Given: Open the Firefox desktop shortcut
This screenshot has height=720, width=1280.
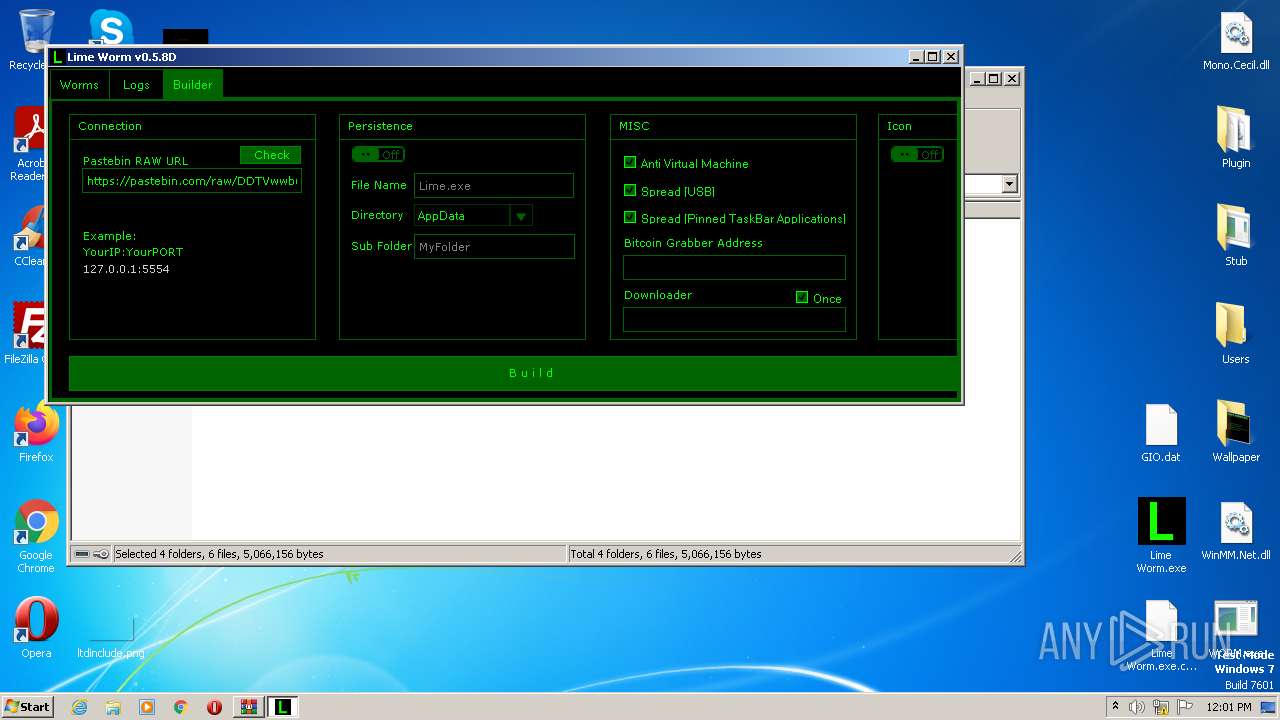Looking at the screenshot, I should [x=36, y=433].
